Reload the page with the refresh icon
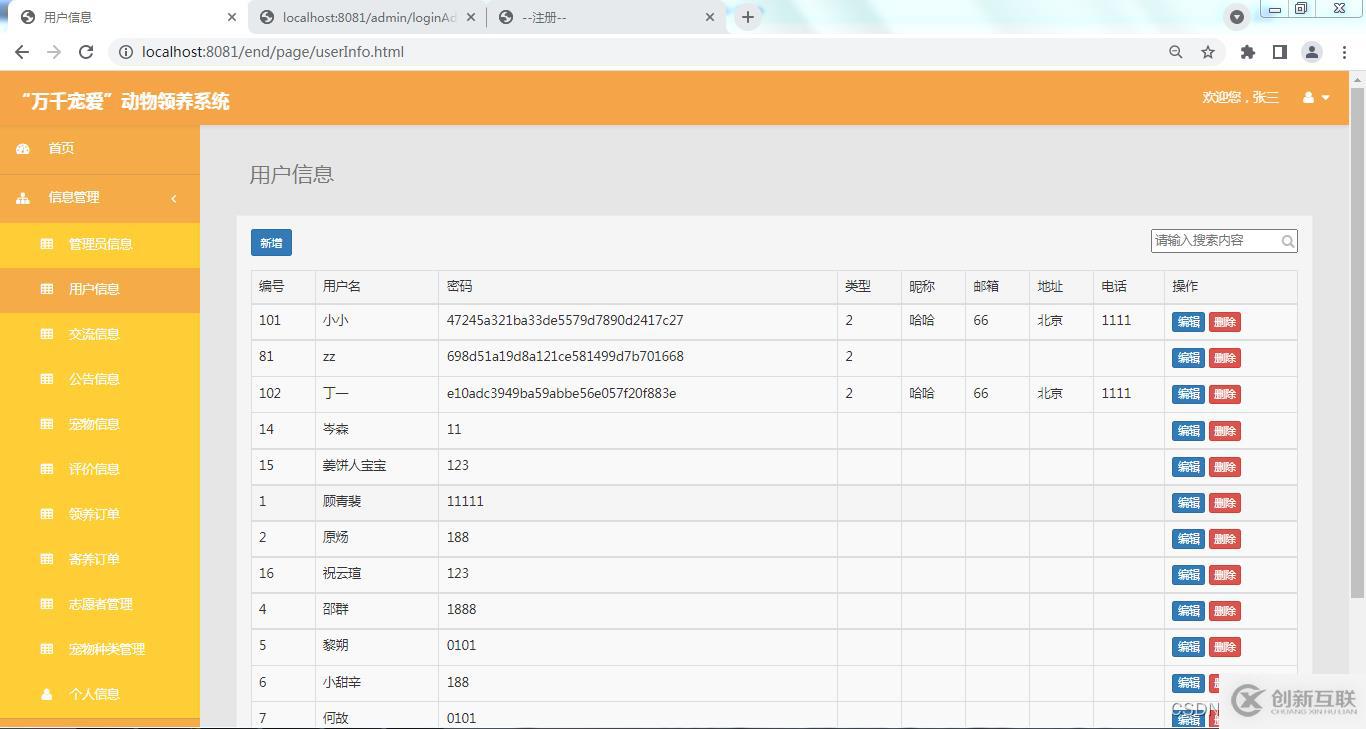 pos(86,52)
